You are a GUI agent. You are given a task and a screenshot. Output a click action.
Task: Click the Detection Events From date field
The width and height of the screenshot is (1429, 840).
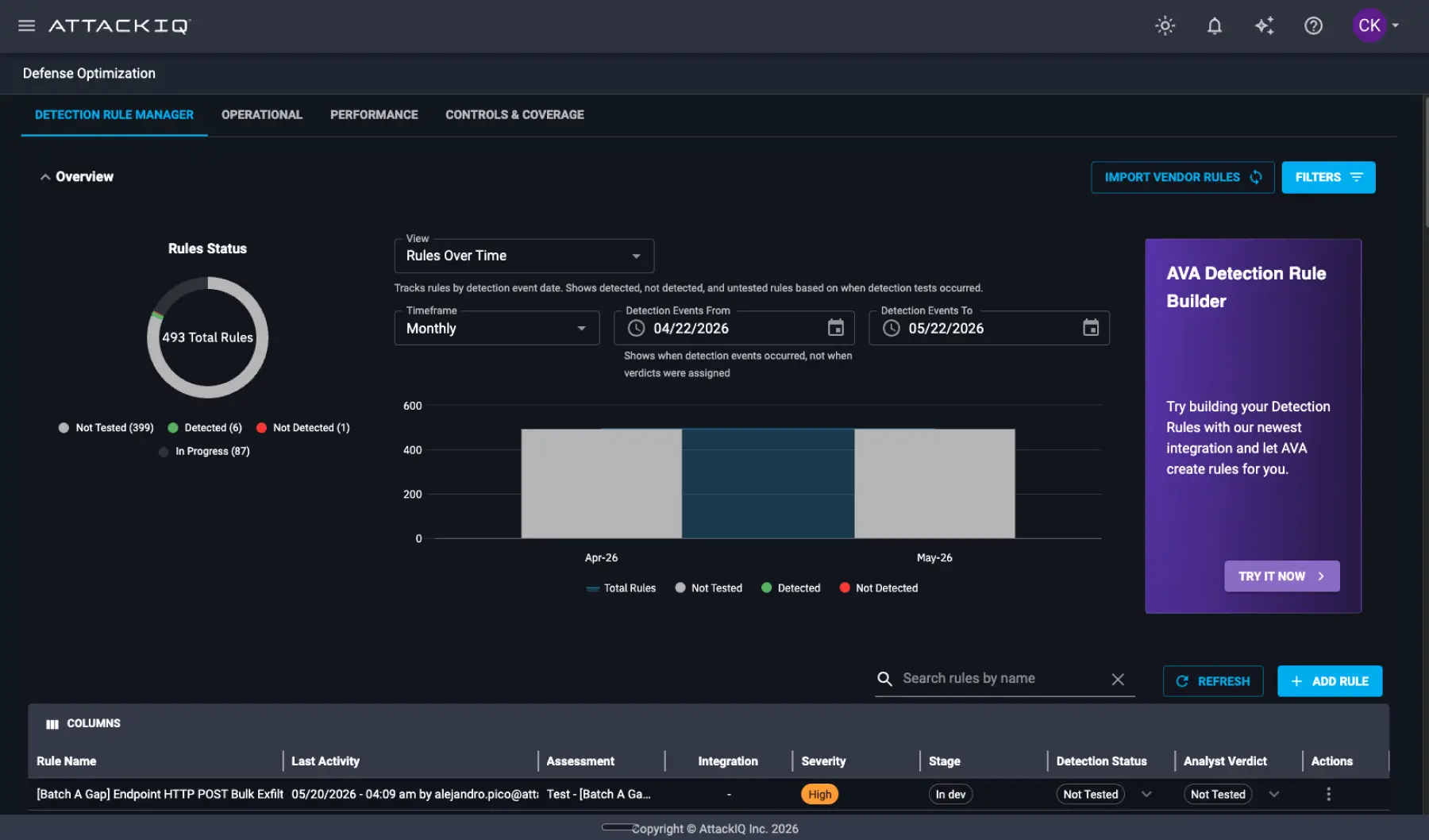[734, 328]
